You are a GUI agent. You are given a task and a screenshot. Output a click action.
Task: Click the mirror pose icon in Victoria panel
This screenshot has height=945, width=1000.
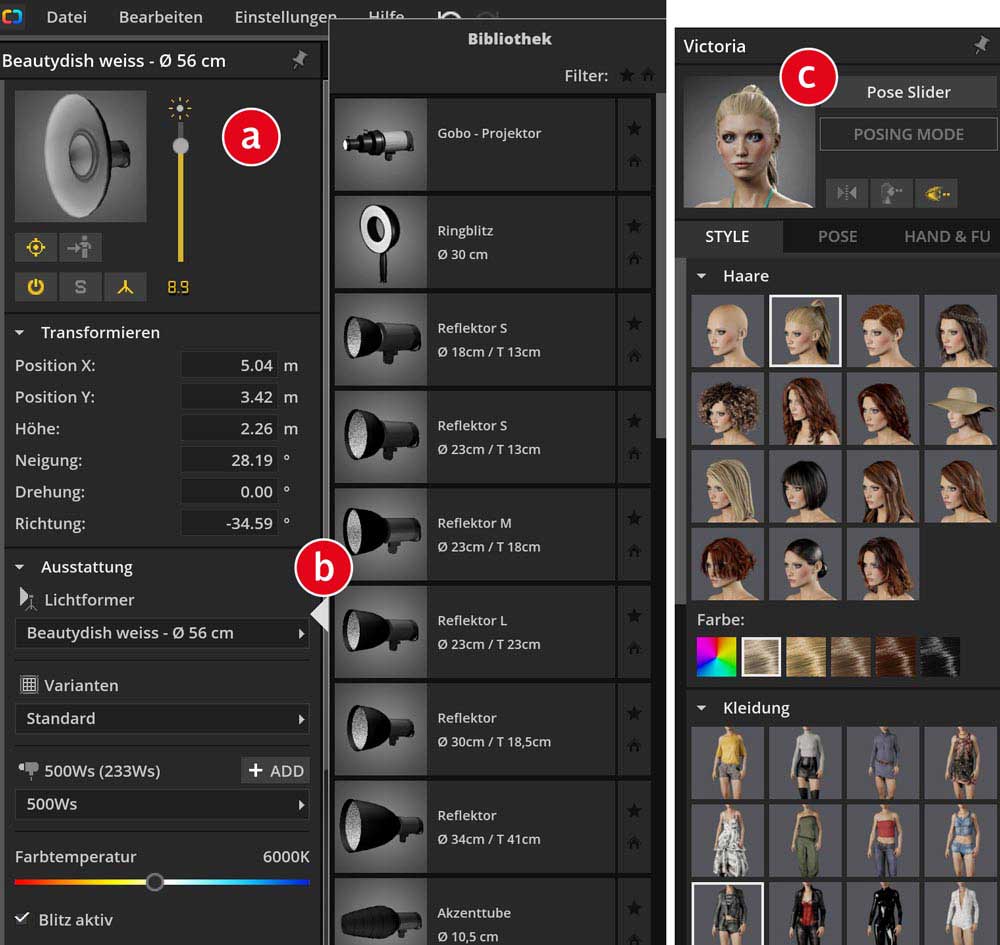846,193
